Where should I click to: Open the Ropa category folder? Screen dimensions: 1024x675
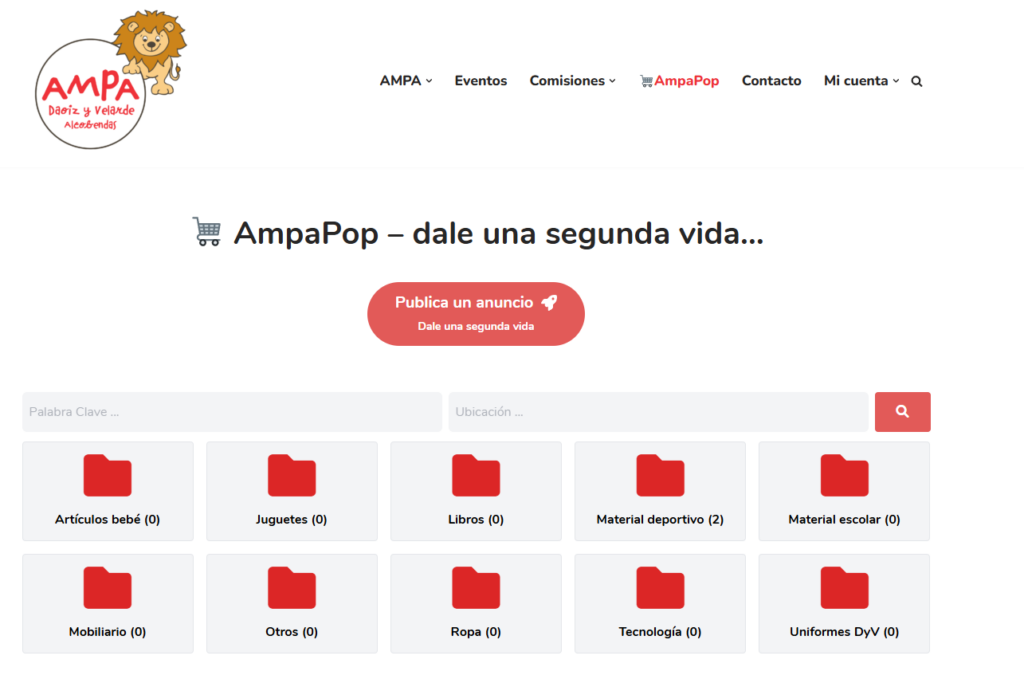(476, 603)
